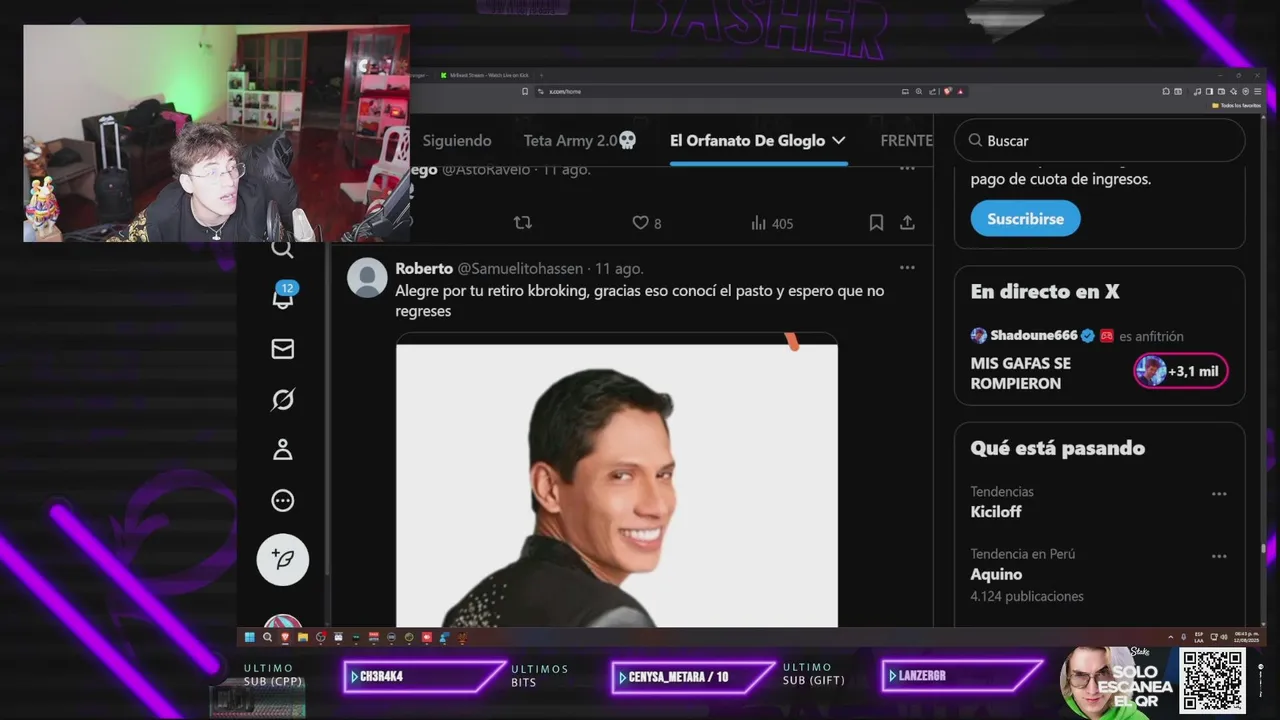Click the browser zoom magnifier icon in address bar
This screenshot has width=1280, height=720.
point(919,91)
